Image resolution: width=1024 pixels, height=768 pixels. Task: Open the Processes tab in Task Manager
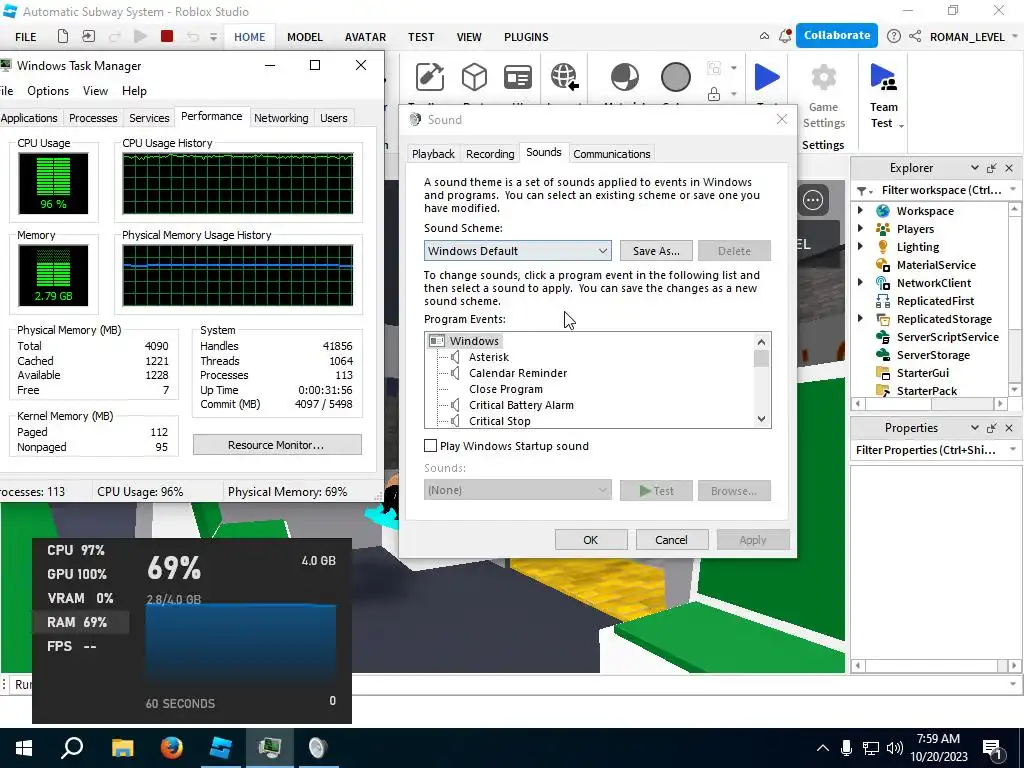click(93, 118)
